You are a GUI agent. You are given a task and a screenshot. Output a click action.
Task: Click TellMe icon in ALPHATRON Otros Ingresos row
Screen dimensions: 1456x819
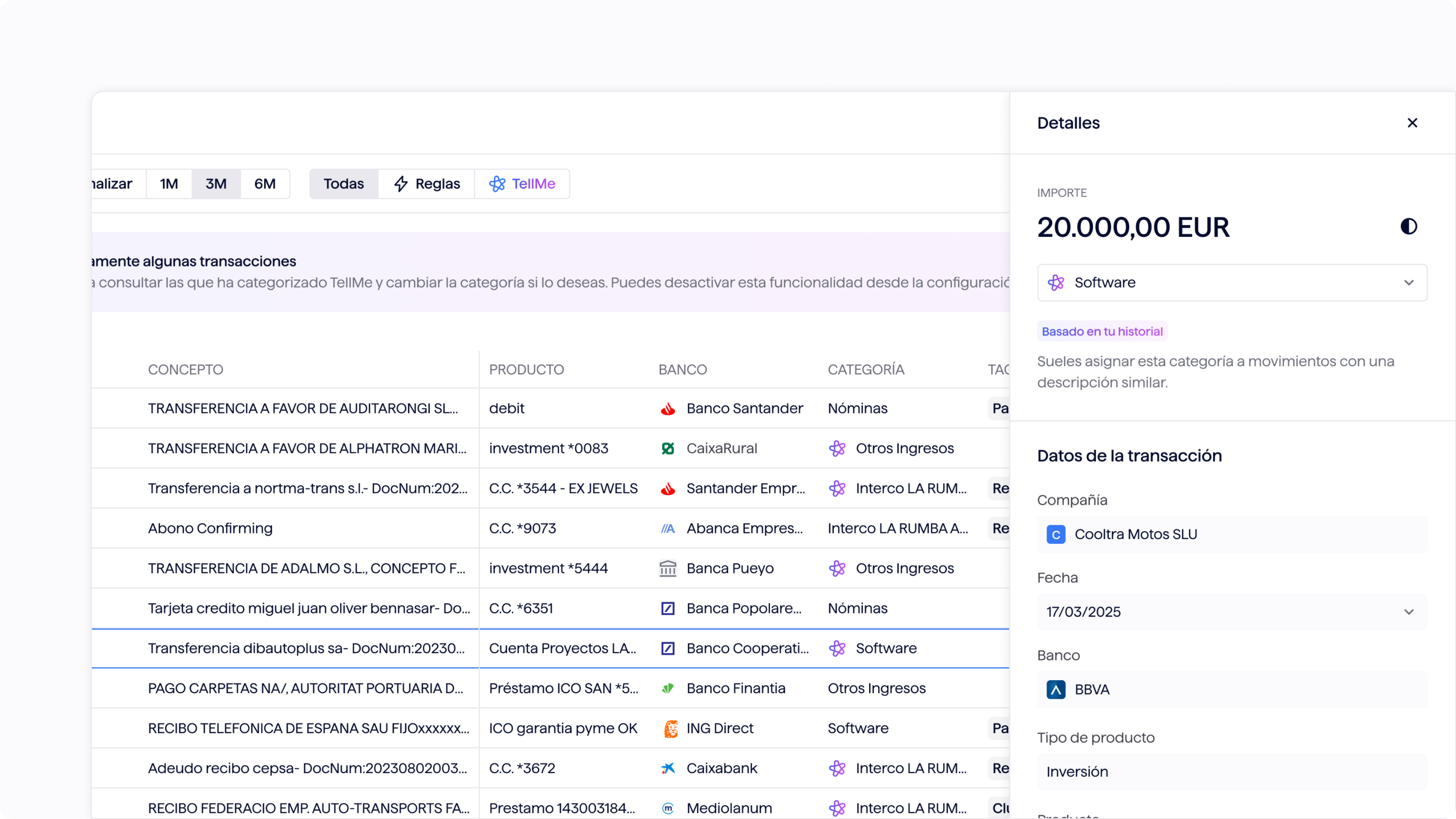pos(837,448)
